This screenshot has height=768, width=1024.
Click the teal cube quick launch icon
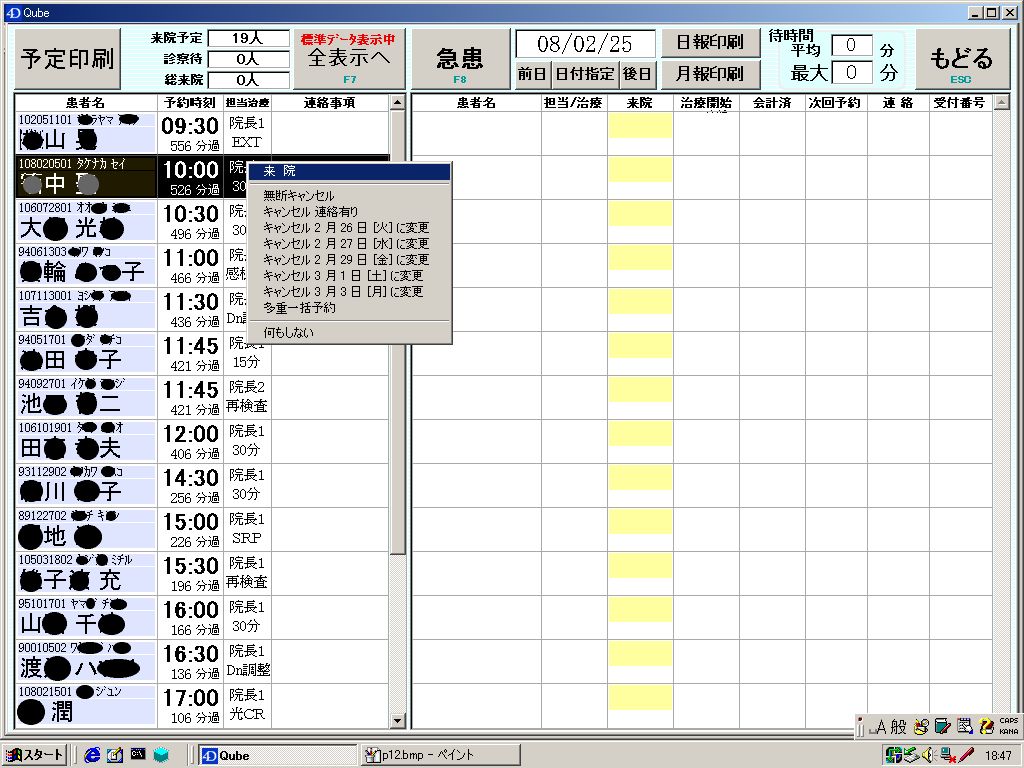tap(160, 755)
